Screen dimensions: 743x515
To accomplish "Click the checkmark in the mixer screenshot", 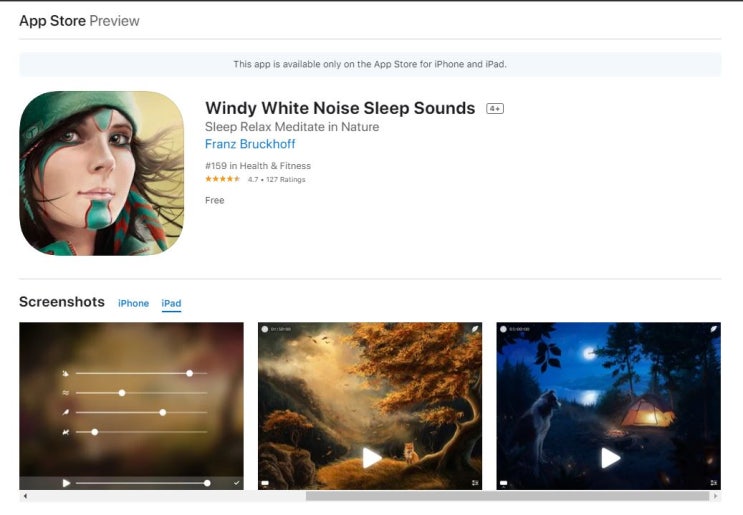I will coord(236,483).
